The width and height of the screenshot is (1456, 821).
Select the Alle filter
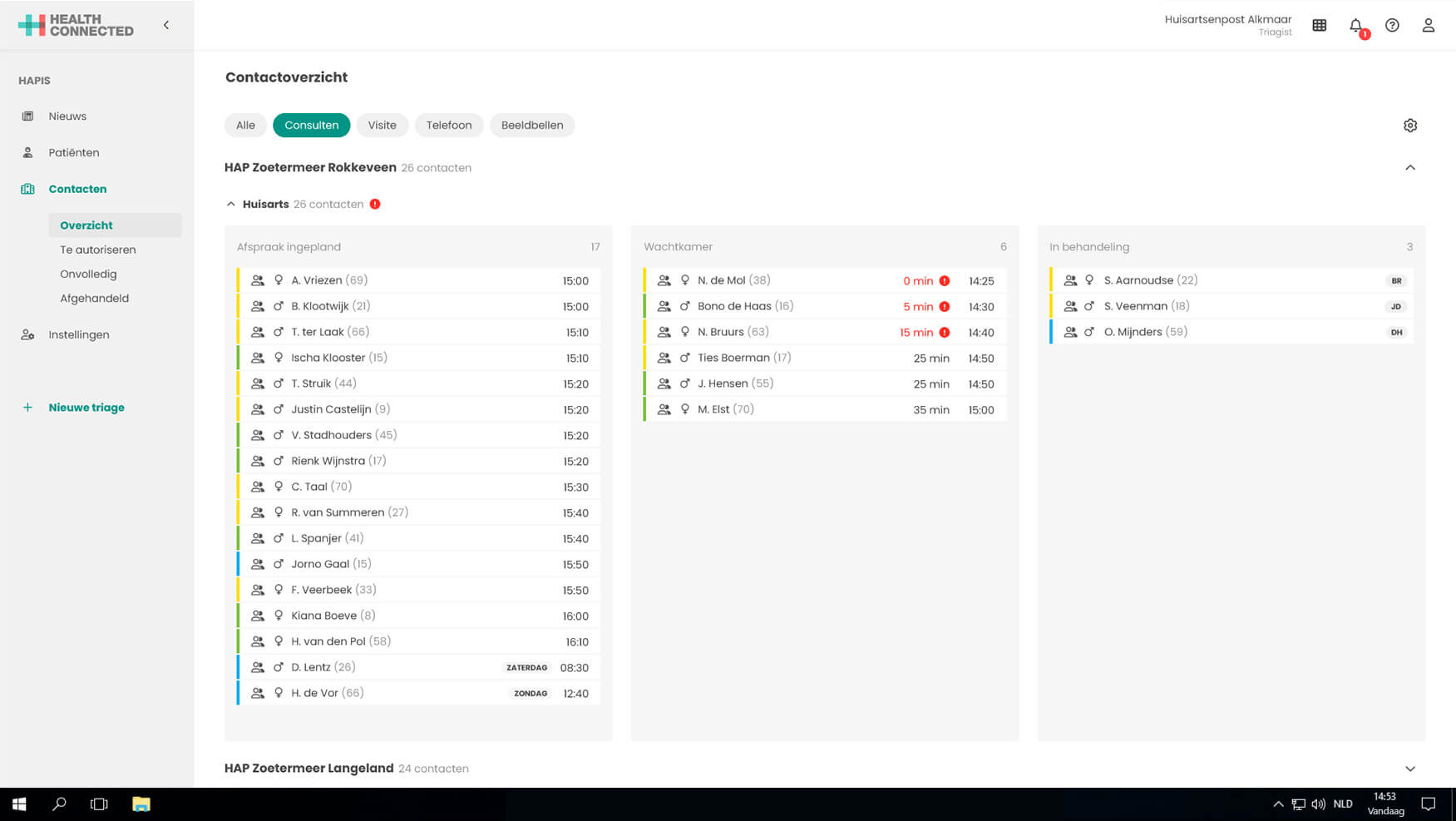(245, 126)
